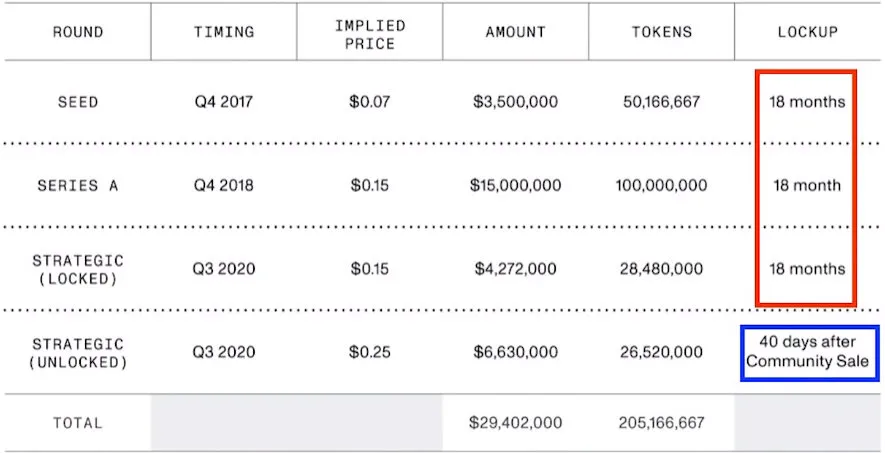Click the $29,402,000 total amount

(515, 423)
